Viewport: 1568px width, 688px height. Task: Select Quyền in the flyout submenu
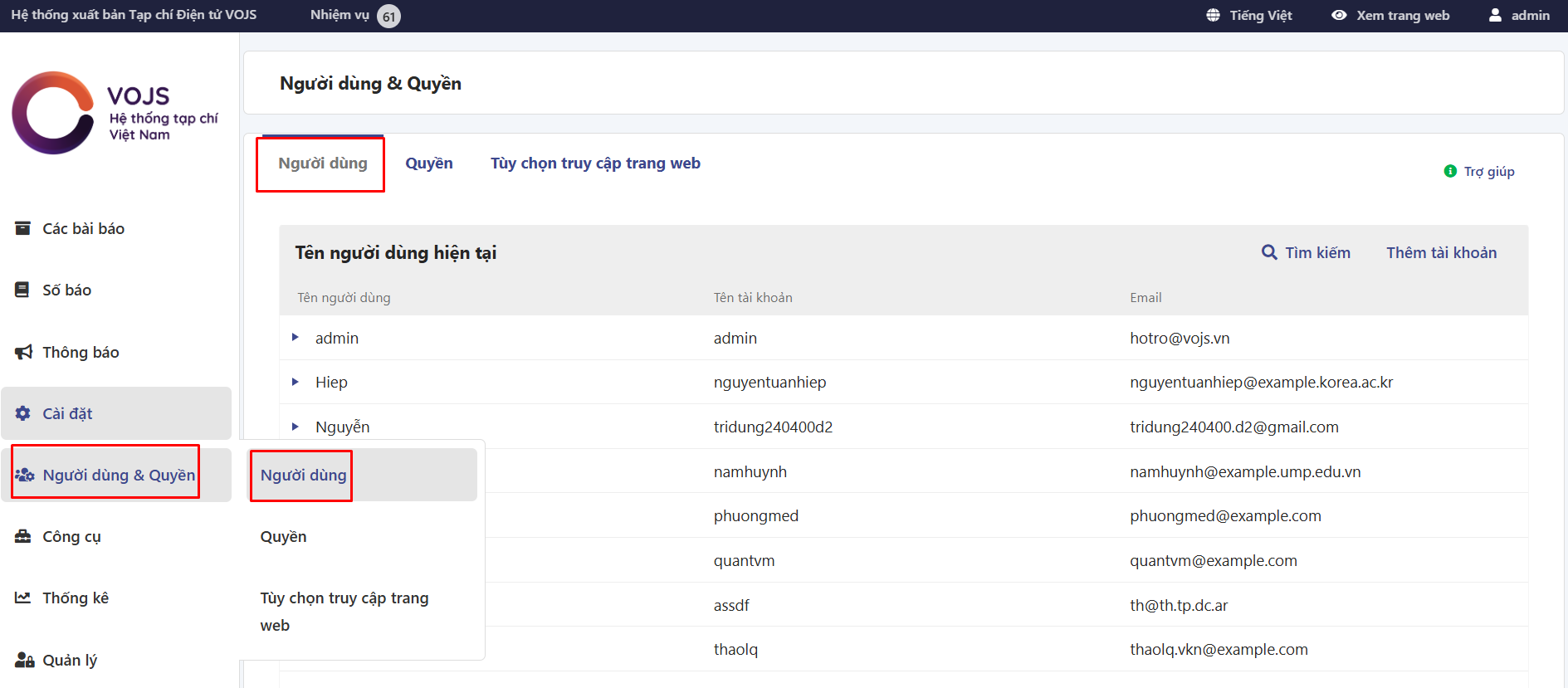284,537
